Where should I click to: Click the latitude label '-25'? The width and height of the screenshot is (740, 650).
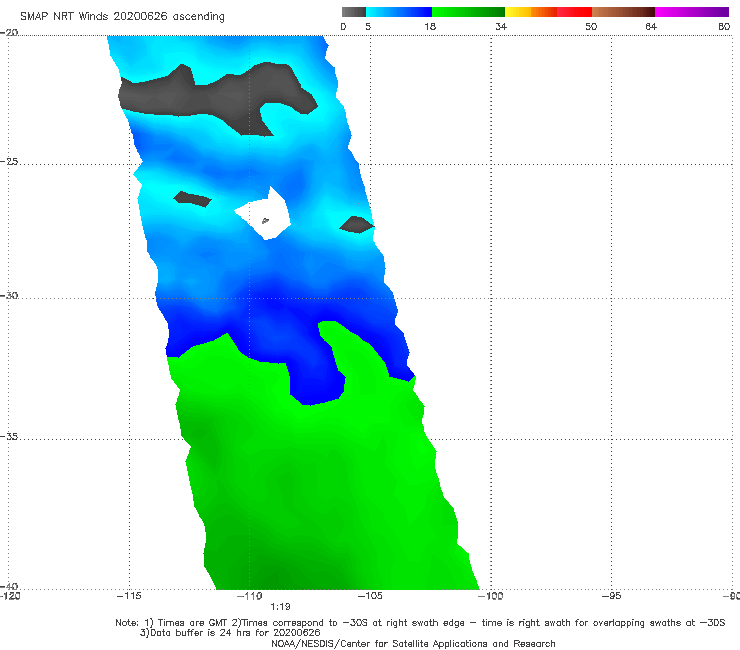pos(9,161)
